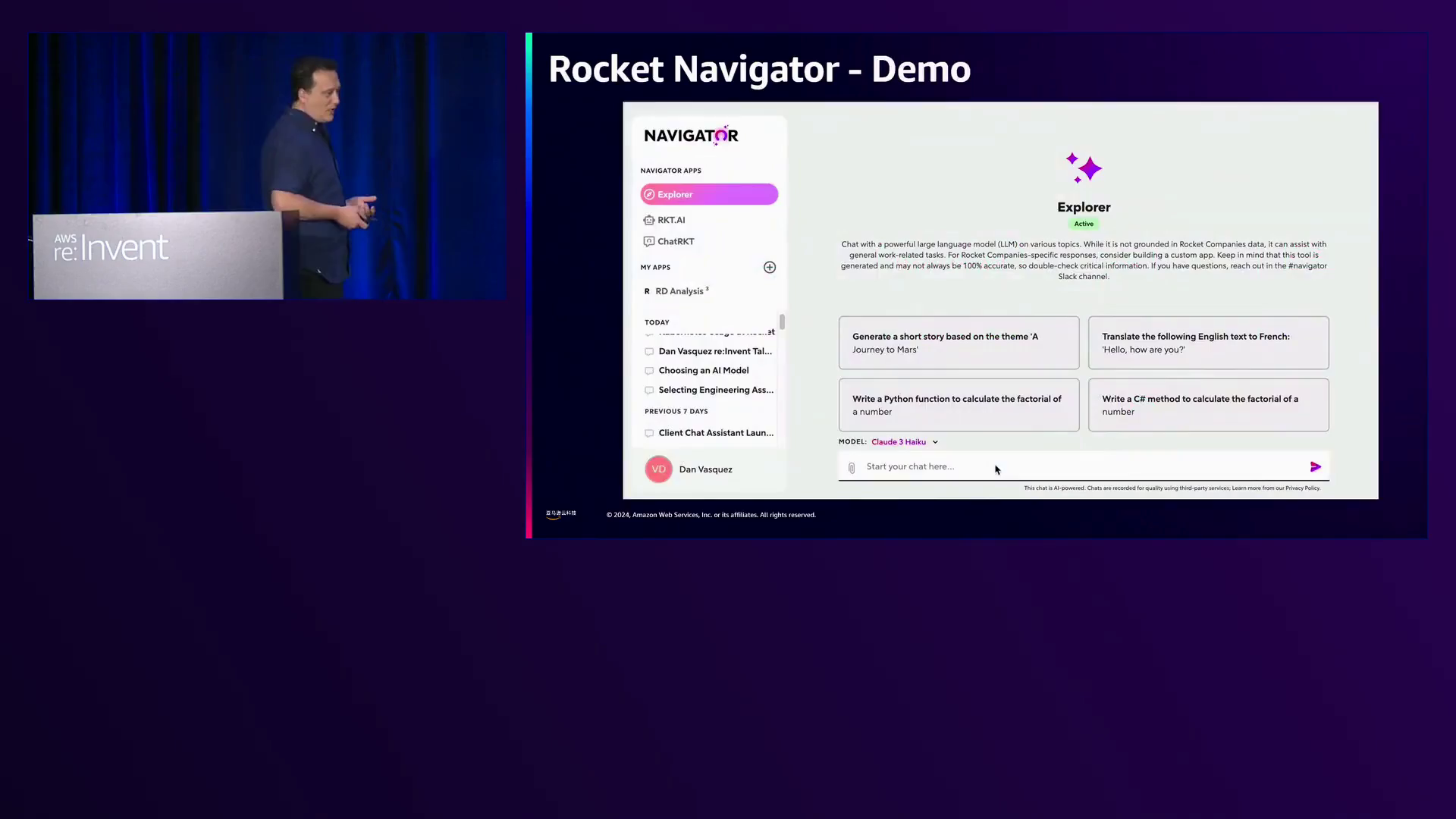Click the plus icon beside My Apps

point(770,267)
